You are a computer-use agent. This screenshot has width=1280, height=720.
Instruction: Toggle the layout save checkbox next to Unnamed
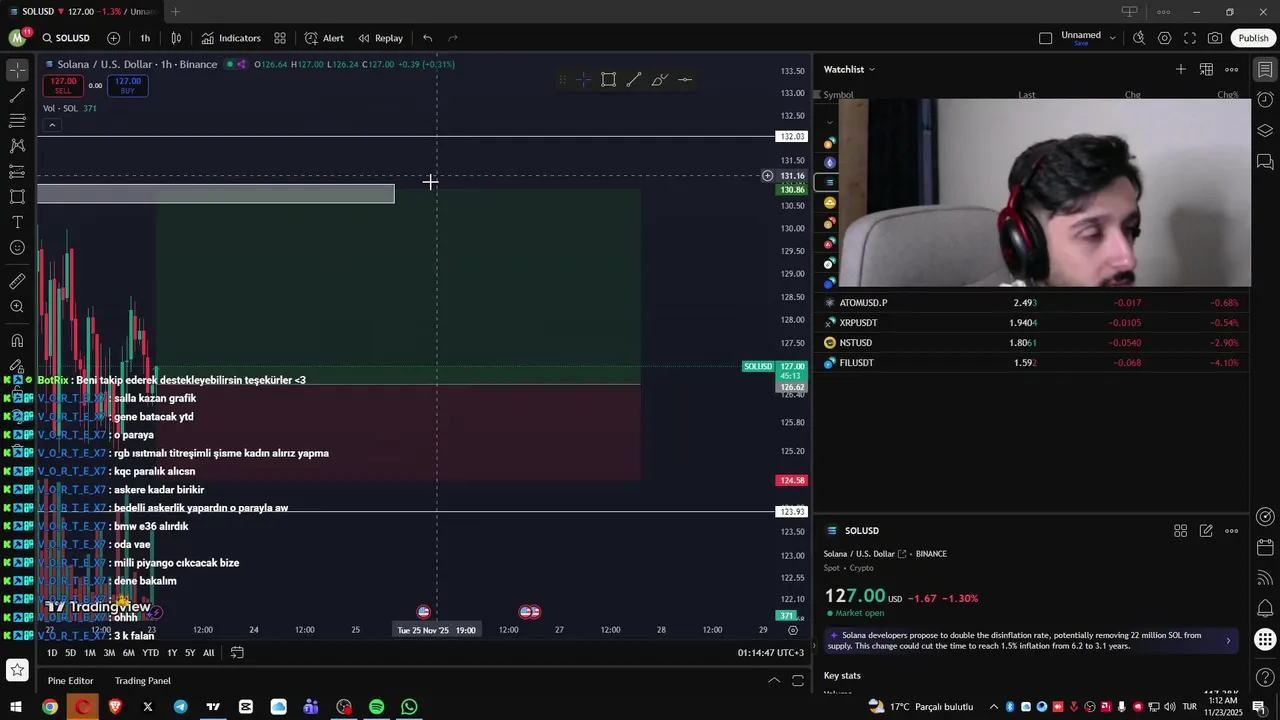pyautogui.click(x=1046, y=38)
